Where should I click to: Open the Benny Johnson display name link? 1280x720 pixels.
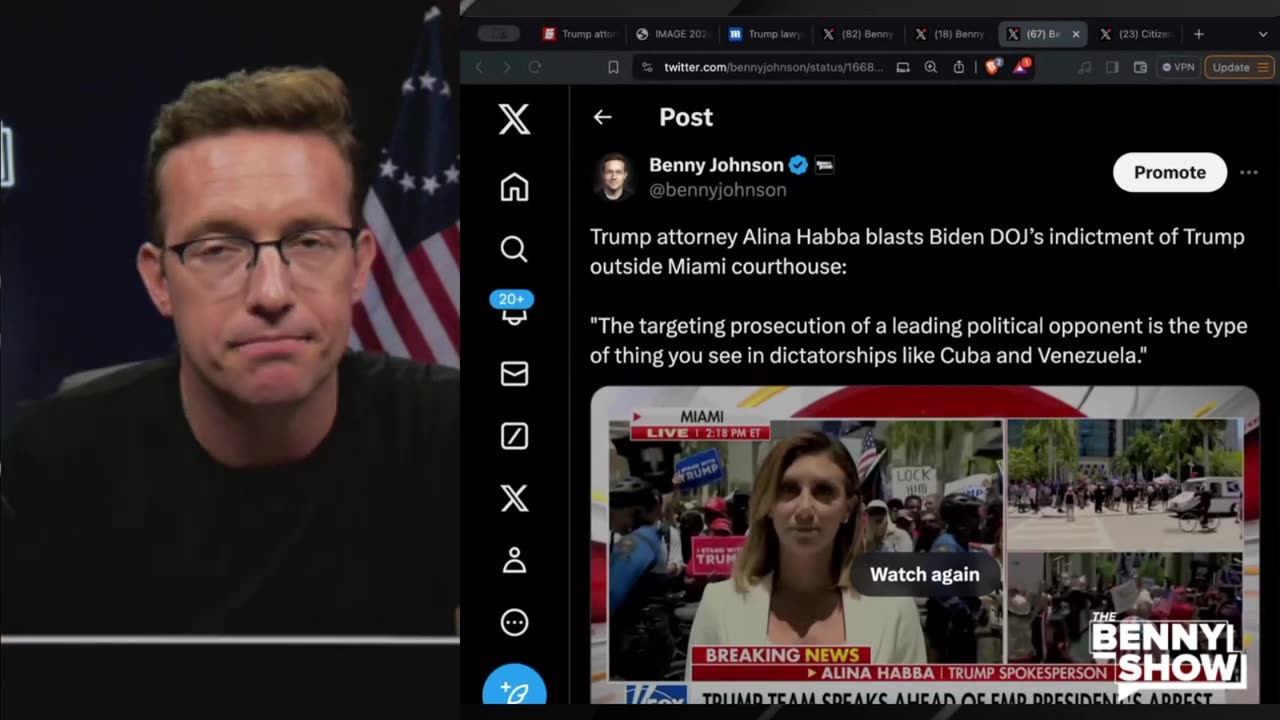716,165
